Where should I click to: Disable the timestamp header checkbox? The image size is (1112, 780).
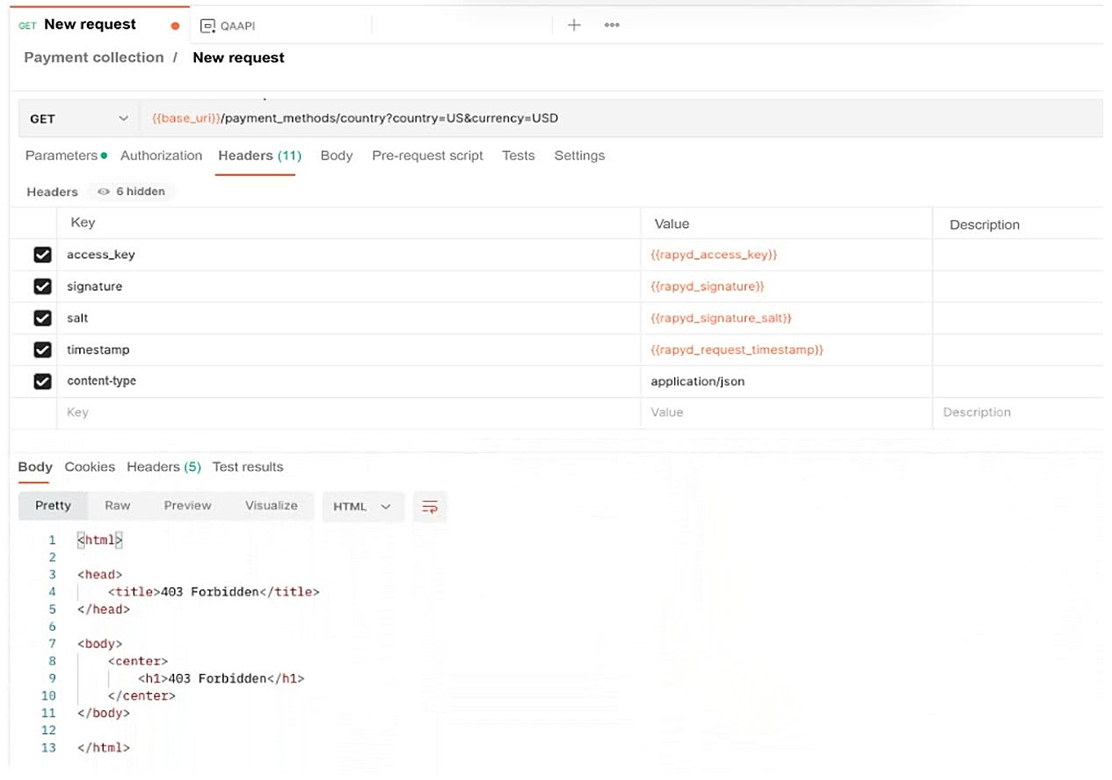coord(42,350)
